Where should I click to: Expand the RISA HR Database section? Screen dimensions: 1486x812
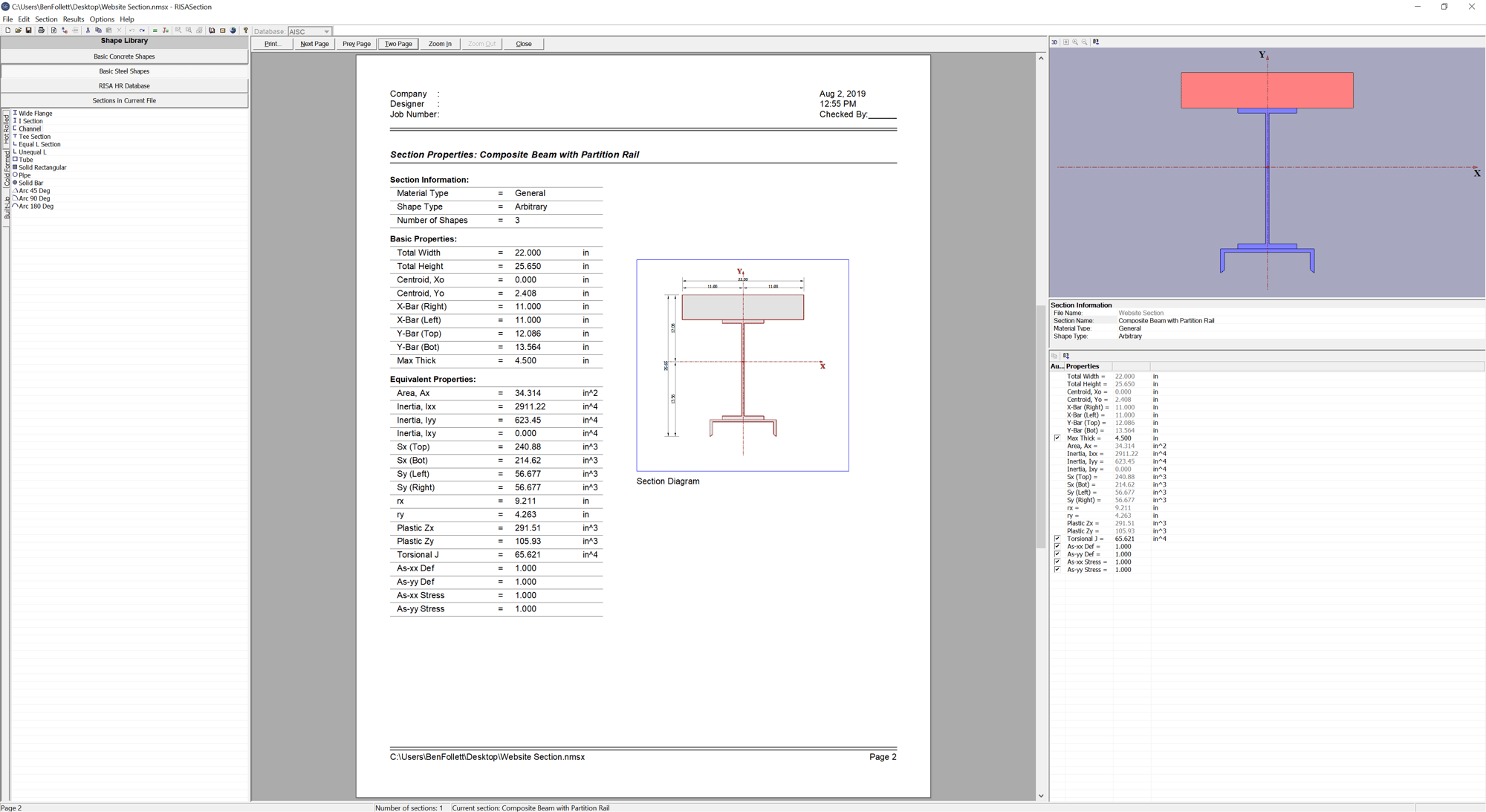[x=124, y=86]
